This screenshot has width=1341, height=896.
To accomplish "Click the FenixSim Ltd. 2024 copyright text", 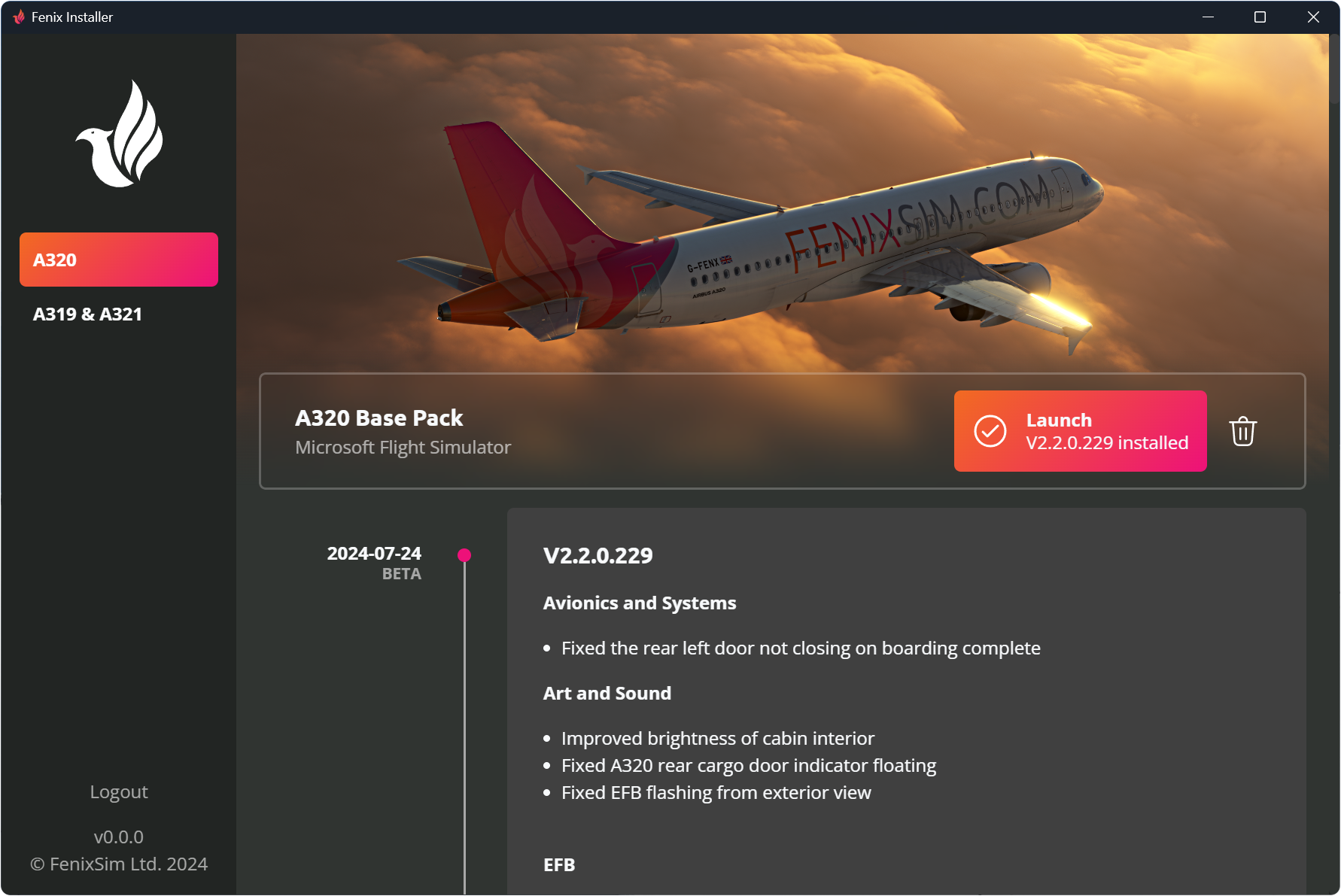I will 119,864.
